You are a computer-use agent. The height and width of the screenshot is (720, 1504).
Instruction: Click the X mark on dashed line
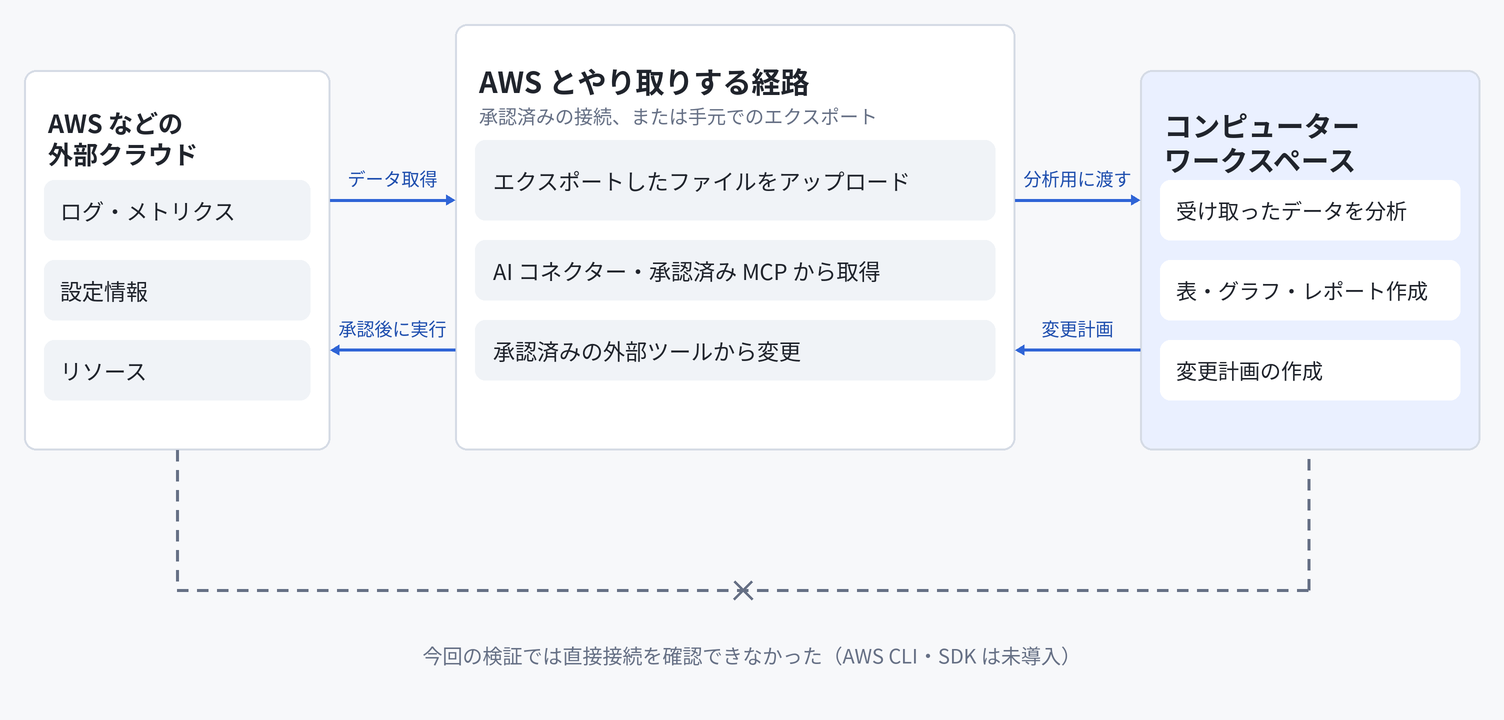point(743,590)
